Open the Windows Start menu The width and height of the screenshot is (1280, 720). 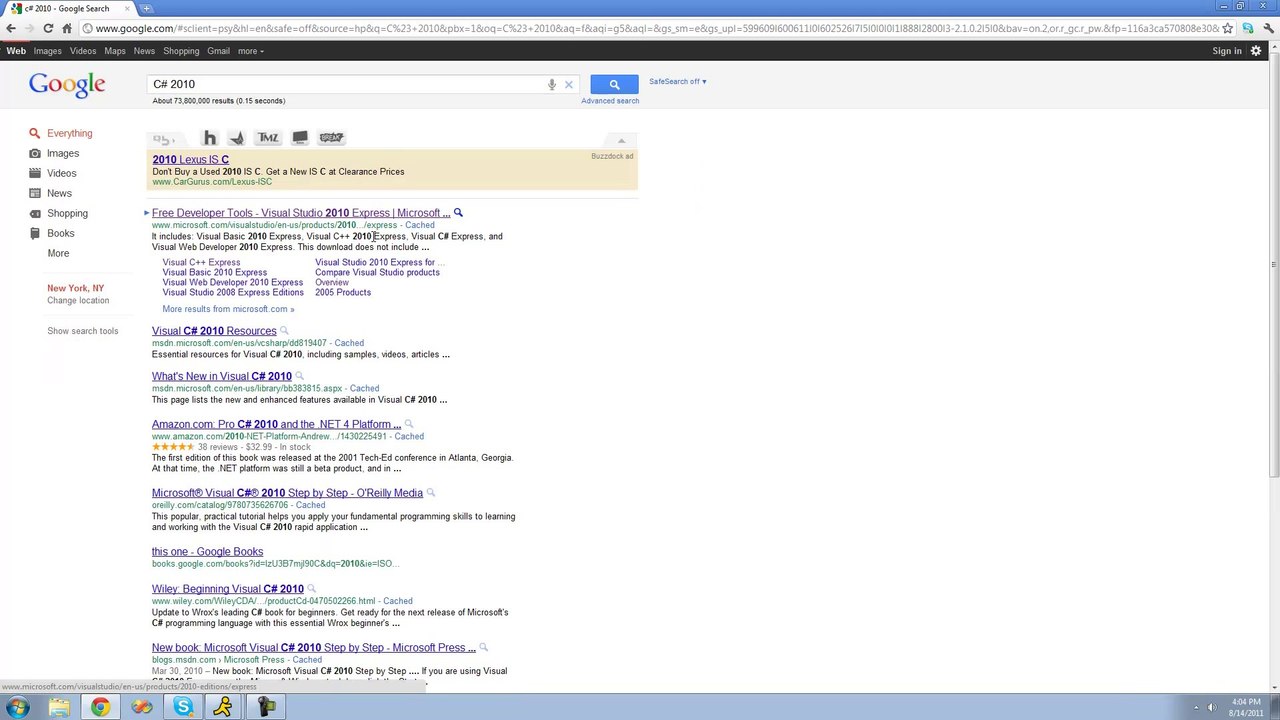[18, 708]
